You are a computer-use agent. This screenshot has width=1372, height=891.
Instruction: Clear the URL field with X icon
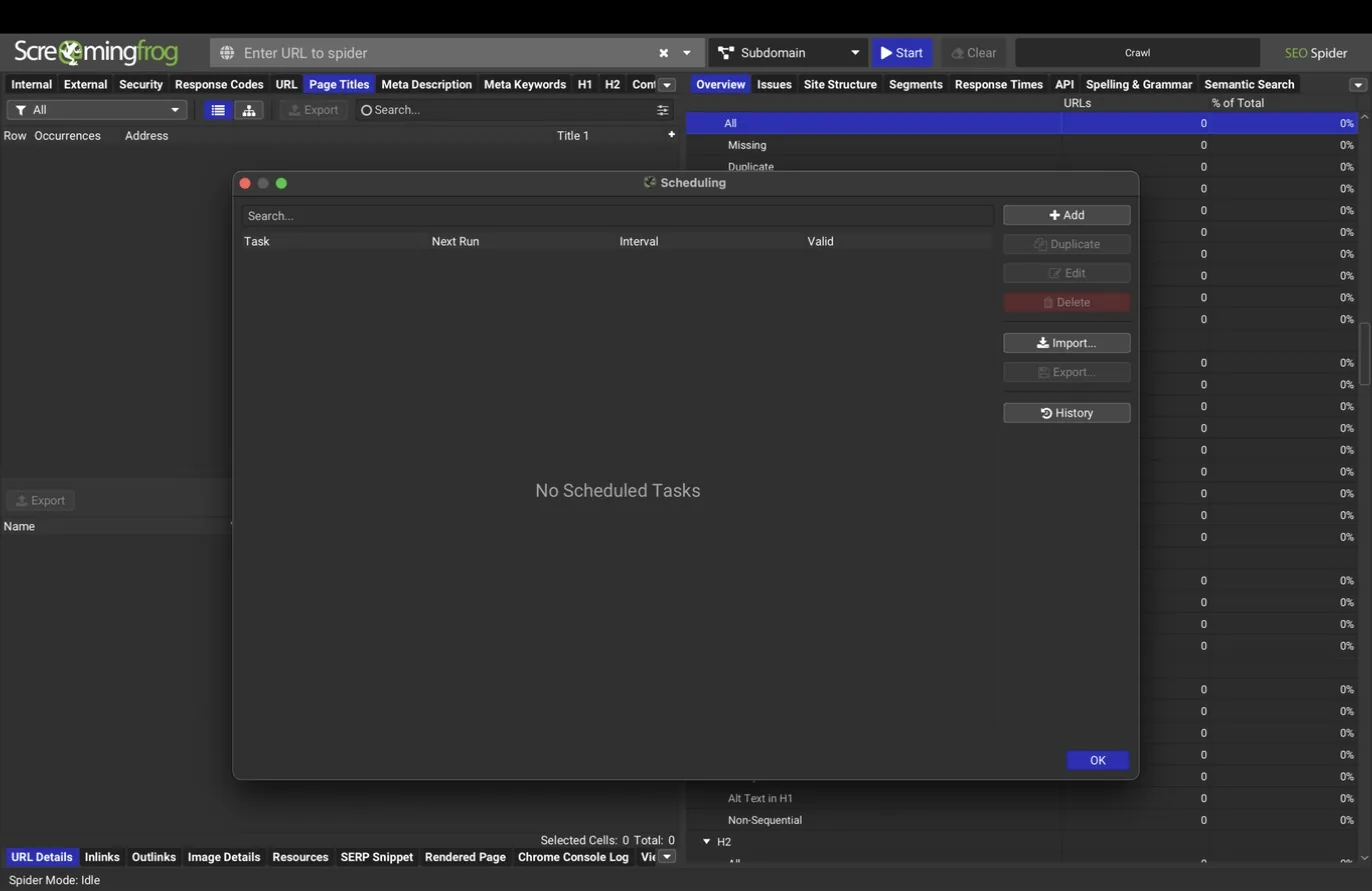point(663,53)
